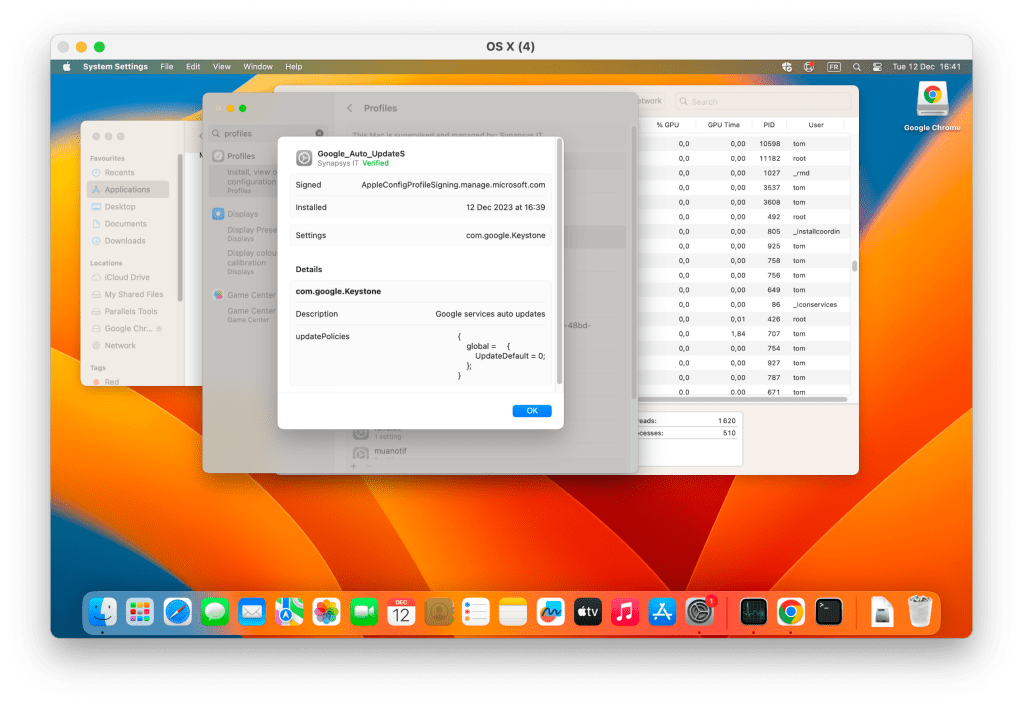Open the Window menu in menu bar
The image size is (1023, 705).
click(x=257, y=67)
